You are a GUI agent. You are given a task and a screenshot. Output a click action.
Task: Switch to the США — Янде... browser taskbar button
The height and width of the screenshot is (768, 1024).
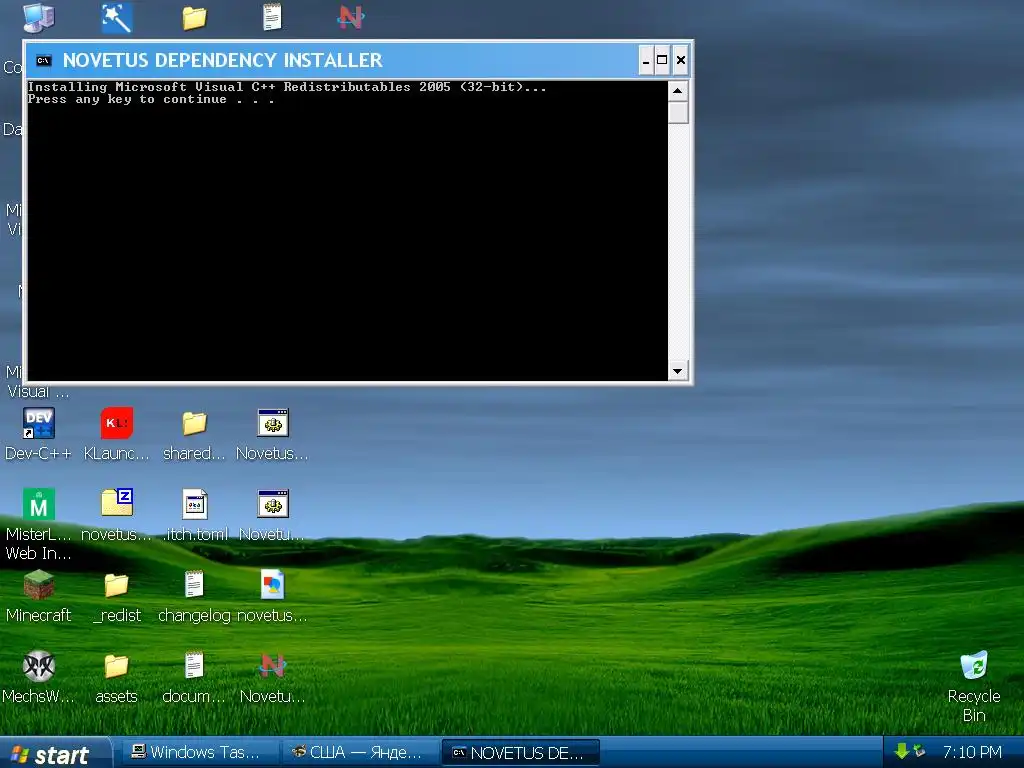[359, 752]
